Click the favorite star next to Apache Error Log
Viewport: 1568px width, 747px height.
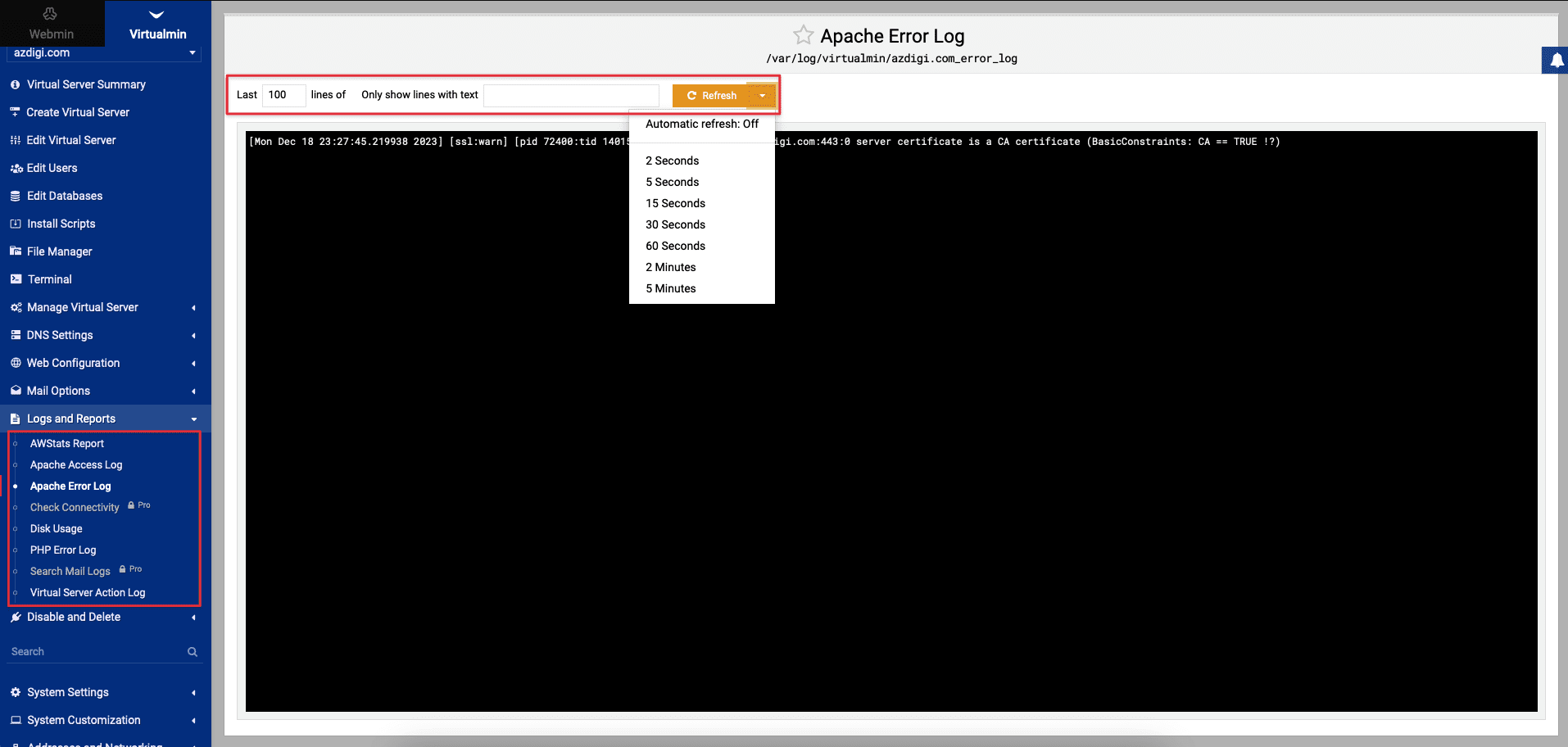(x=803, y=35)
